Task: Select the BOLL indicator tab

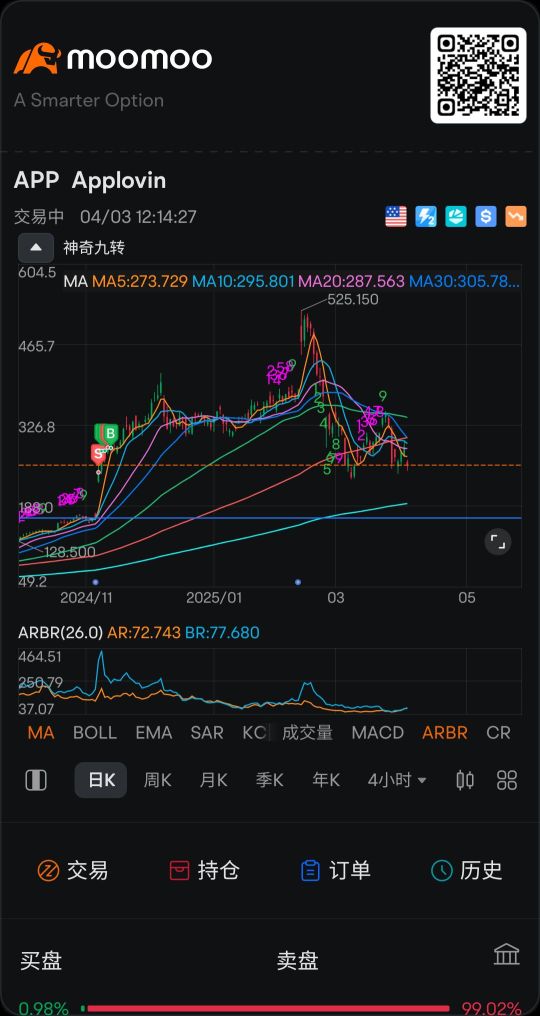Action: point(95,733)
